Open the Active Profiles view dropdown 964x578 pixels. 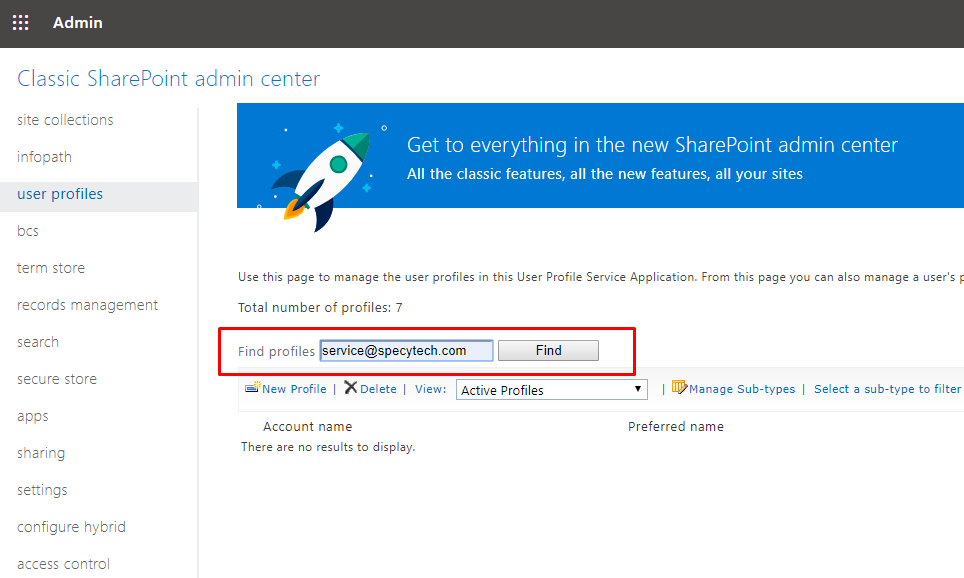[551, 390]
